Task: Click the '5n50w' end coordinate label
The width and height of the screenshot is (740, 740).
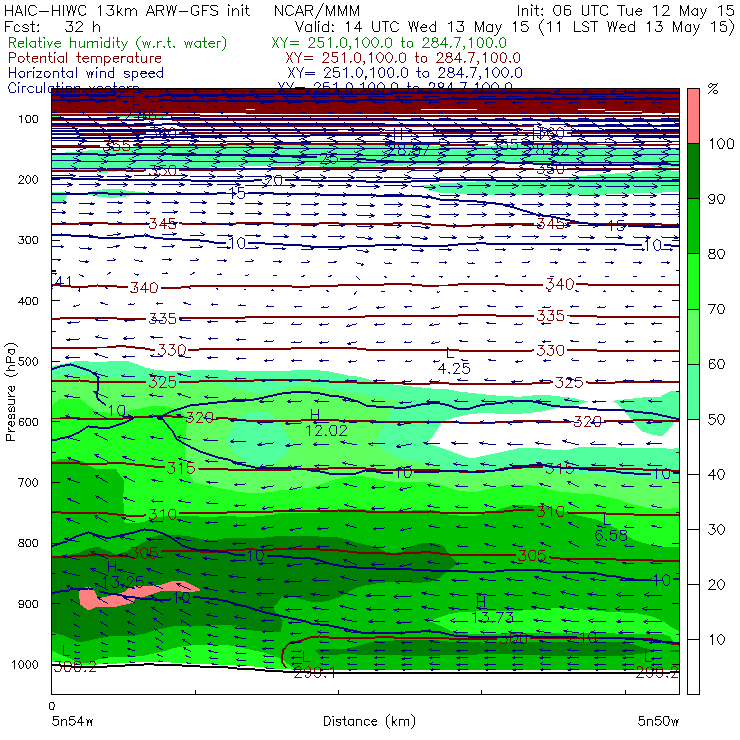Action: pos(658,721)
